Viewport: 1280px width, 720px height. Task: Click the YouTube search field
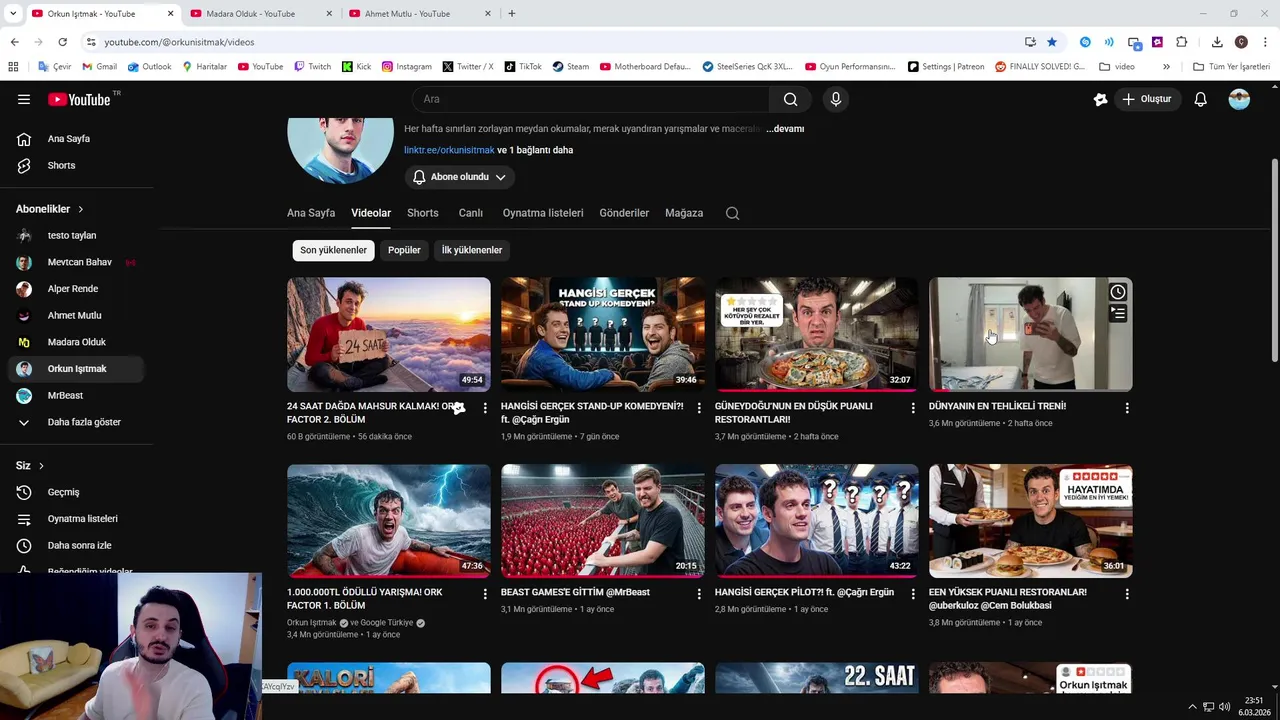click(x=590, y=99)
